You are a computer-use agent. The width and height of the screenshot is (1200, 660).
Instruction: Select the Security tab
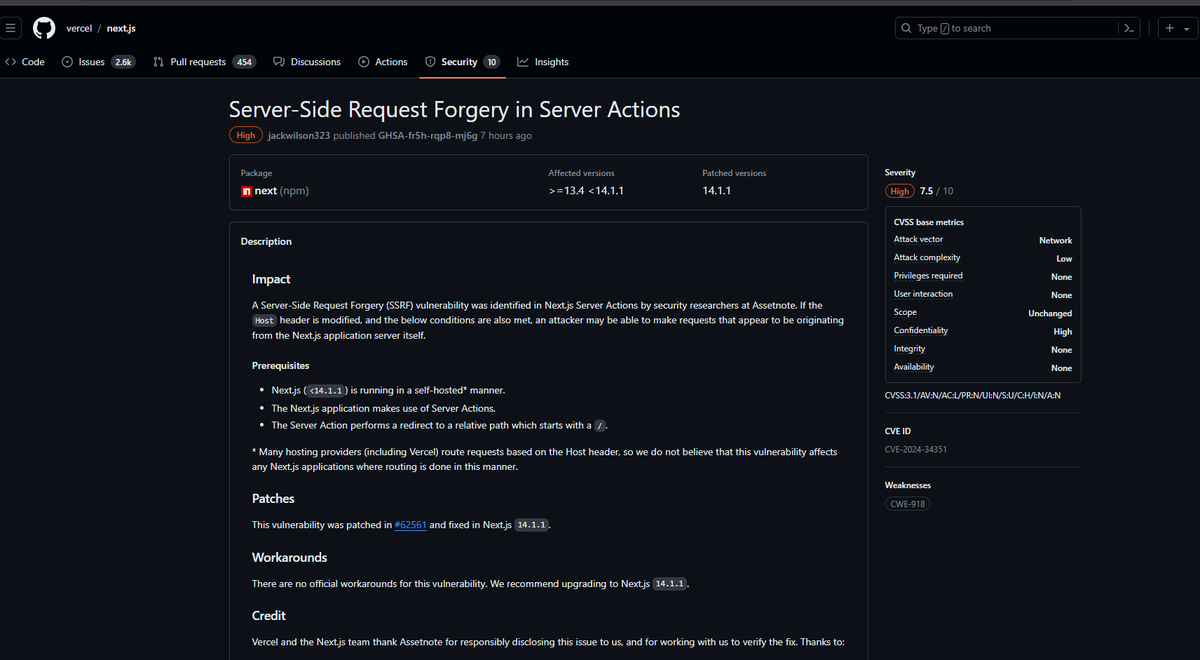tap(462, 62)
